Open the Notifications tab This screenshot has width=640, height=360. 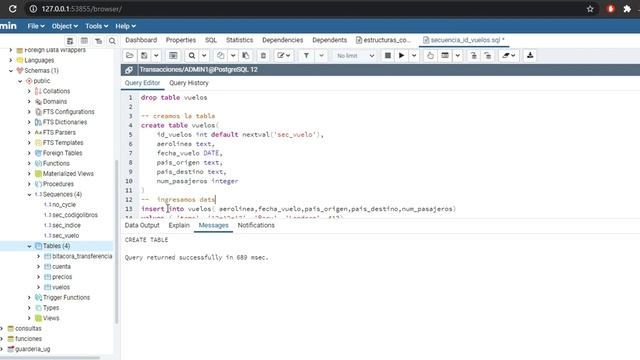click(x=256, y=225)
